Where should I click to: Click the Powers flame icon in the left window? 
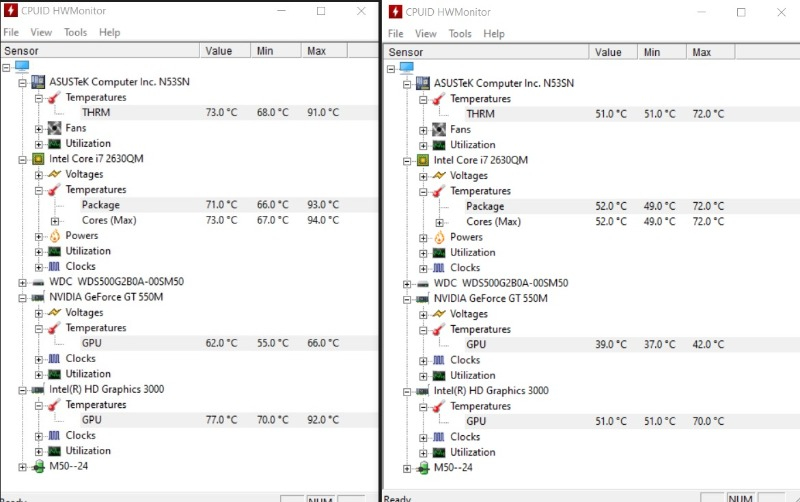[55, 236]
